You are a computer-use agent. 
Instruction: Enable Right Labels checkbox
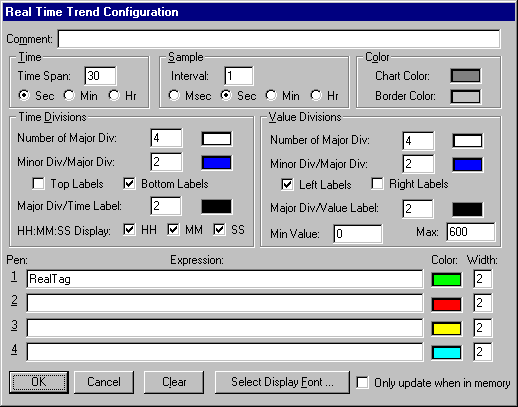click(377, 184)
